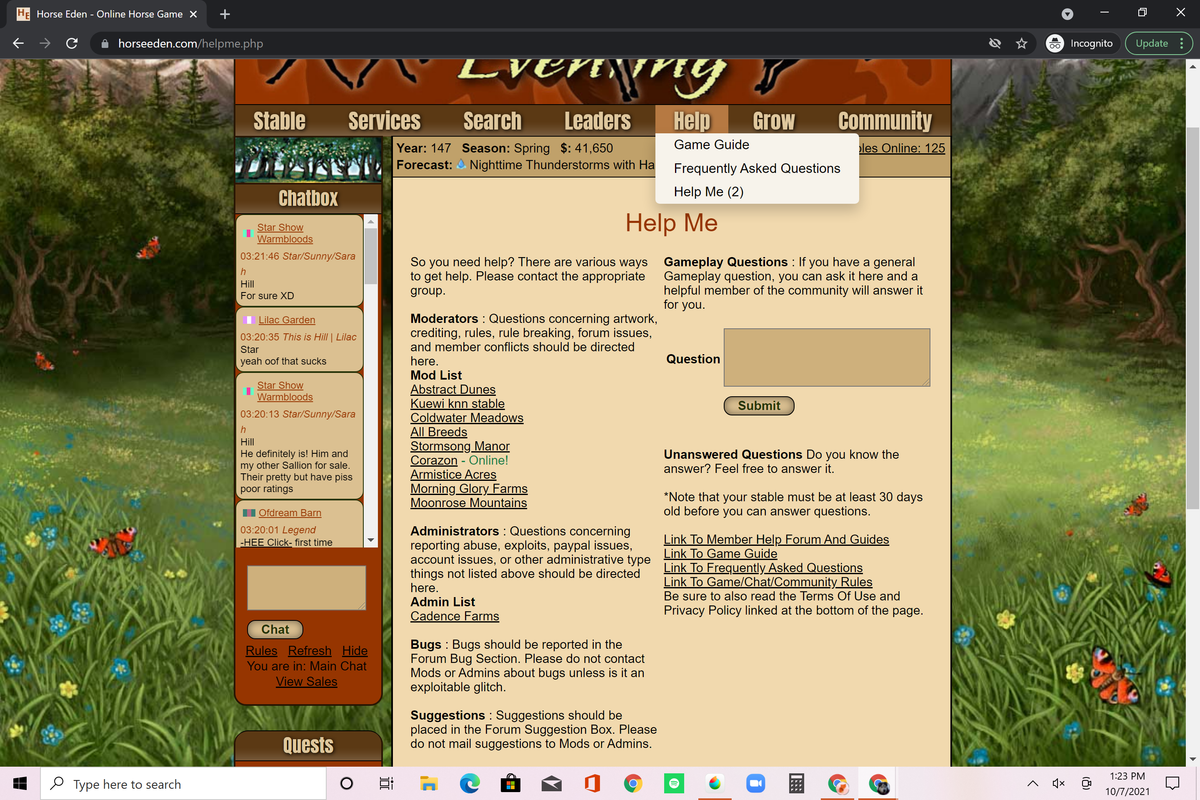Screen dimensions: 1200x800
Task: Submit the gameplay question
Action: (759, 405)
